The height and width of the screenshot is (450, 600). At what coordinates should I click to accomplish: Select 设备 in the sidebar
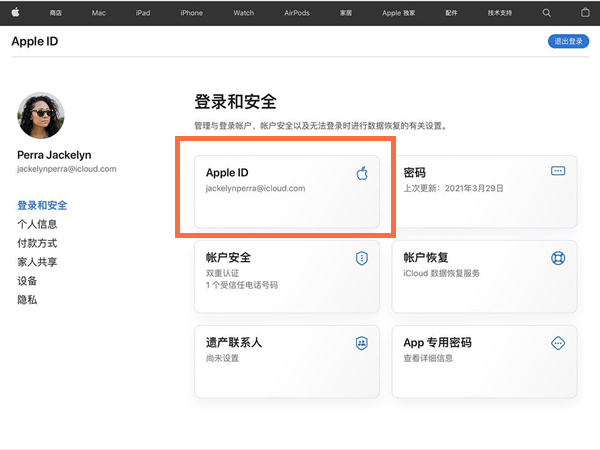click(27, 281)
